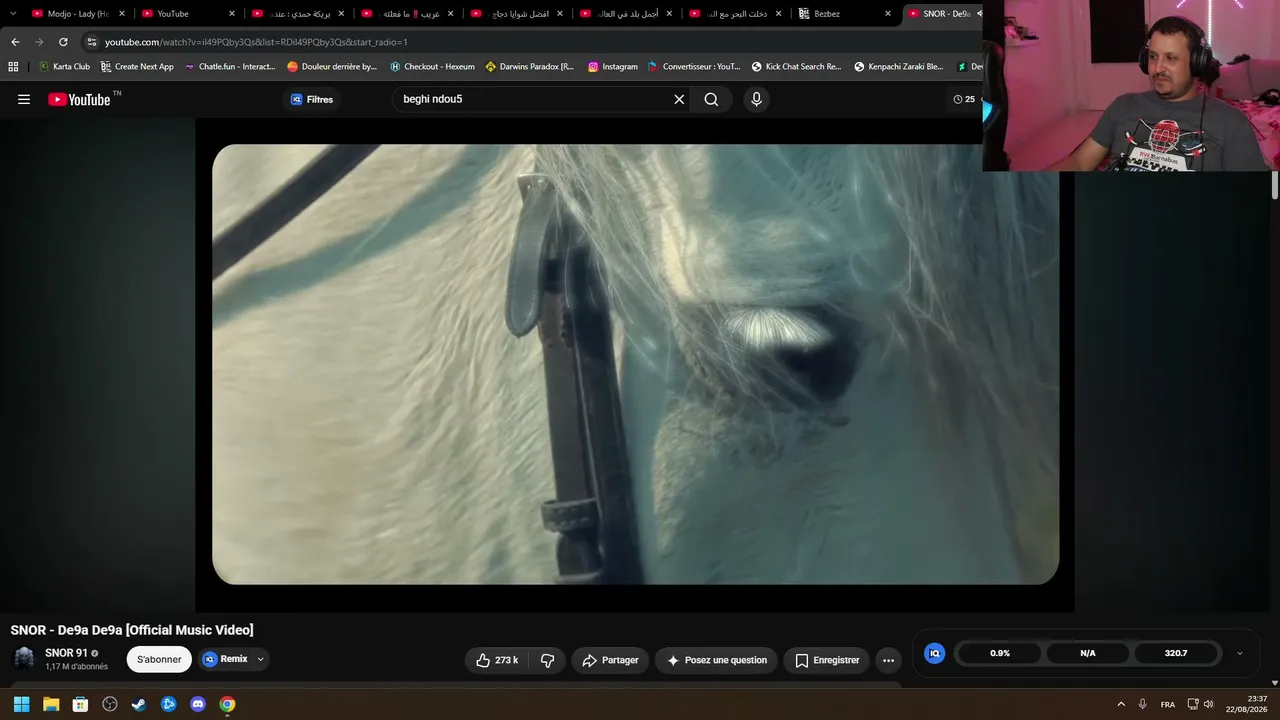The height and width of the screenshot is (720, 1280).
Task: Open the Convertisseur YouTube bookmark
Action: tap(694, 67)
